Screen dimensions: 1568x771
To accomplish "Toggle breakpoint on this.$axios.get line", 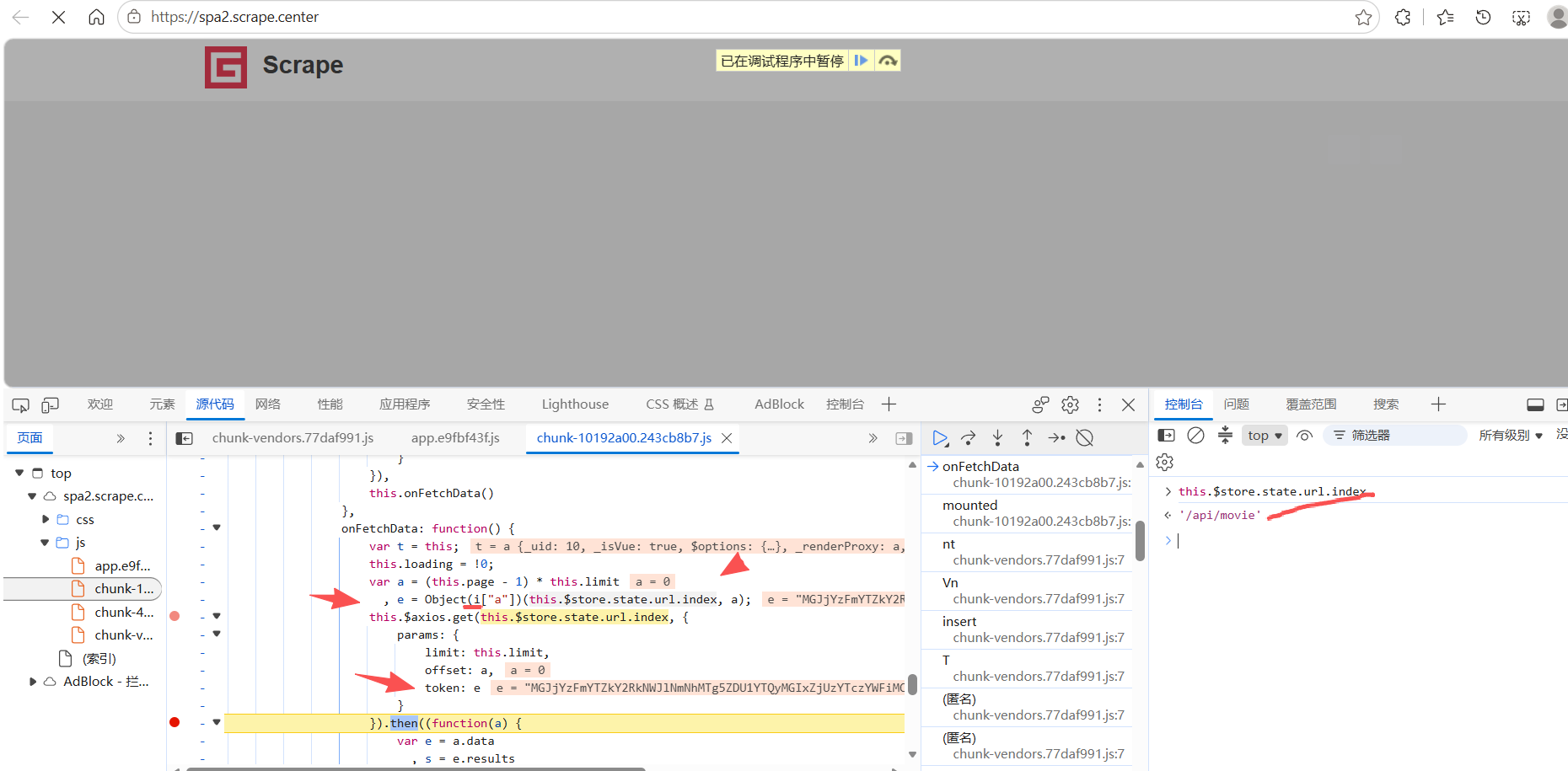I will coord(175,617).
